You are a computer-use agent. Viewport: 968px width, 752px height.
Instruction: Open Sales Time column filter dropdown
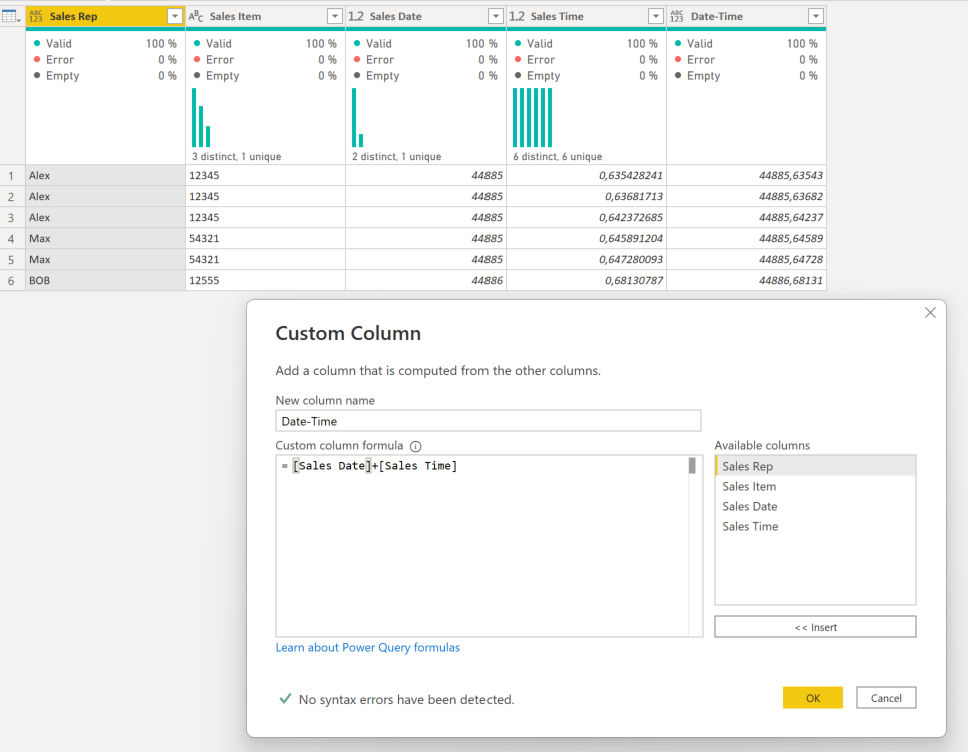[656, 17]
